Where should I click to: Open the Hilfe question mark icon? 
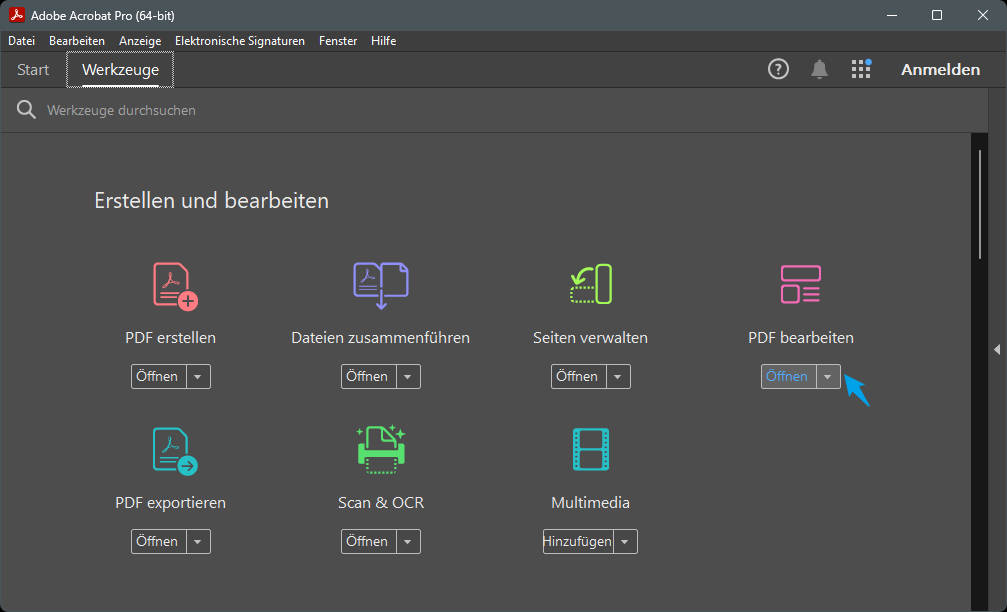(778, 69)
